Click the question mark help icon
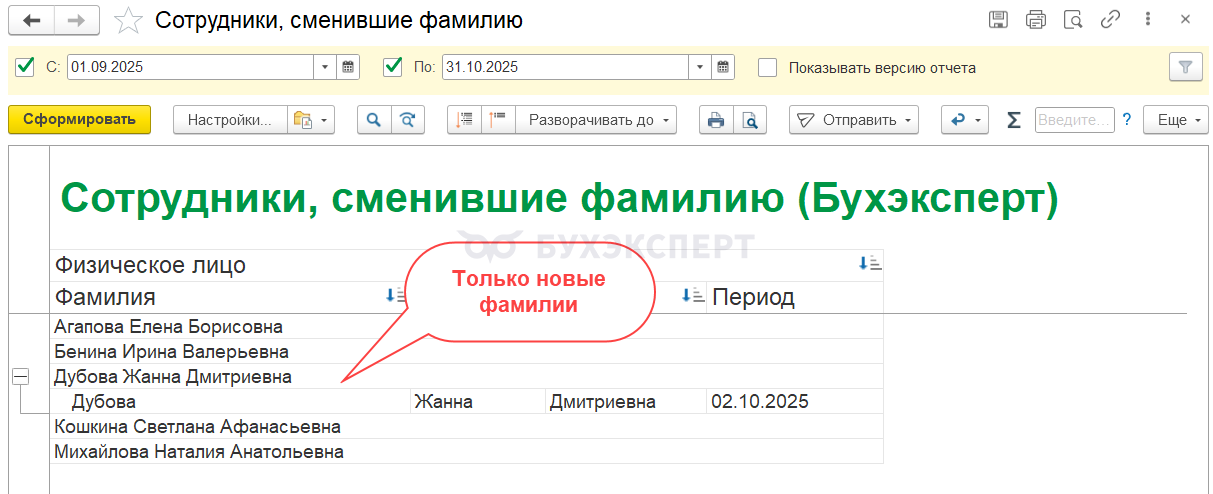The height and width of the screenshot is (494, 1213). (1127, 120)
